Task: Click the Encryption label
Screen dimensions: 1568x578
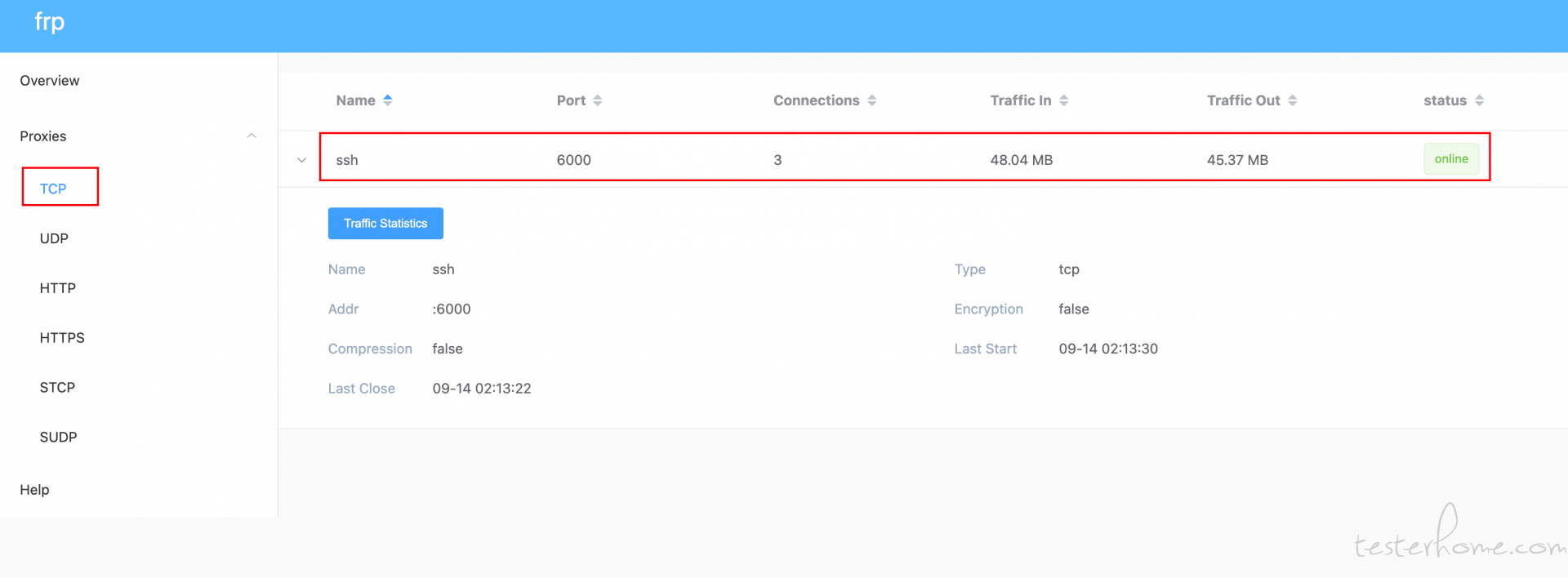Action: (989, 309)
